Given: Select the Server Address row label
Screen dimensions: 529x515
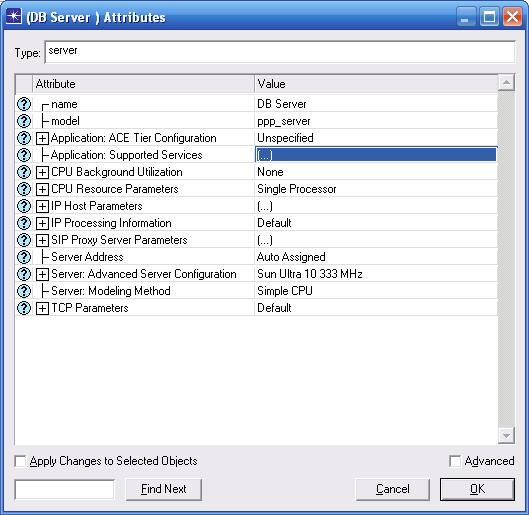Looking at the screenshot, I should pyautogui.click(x=87, y=257).
